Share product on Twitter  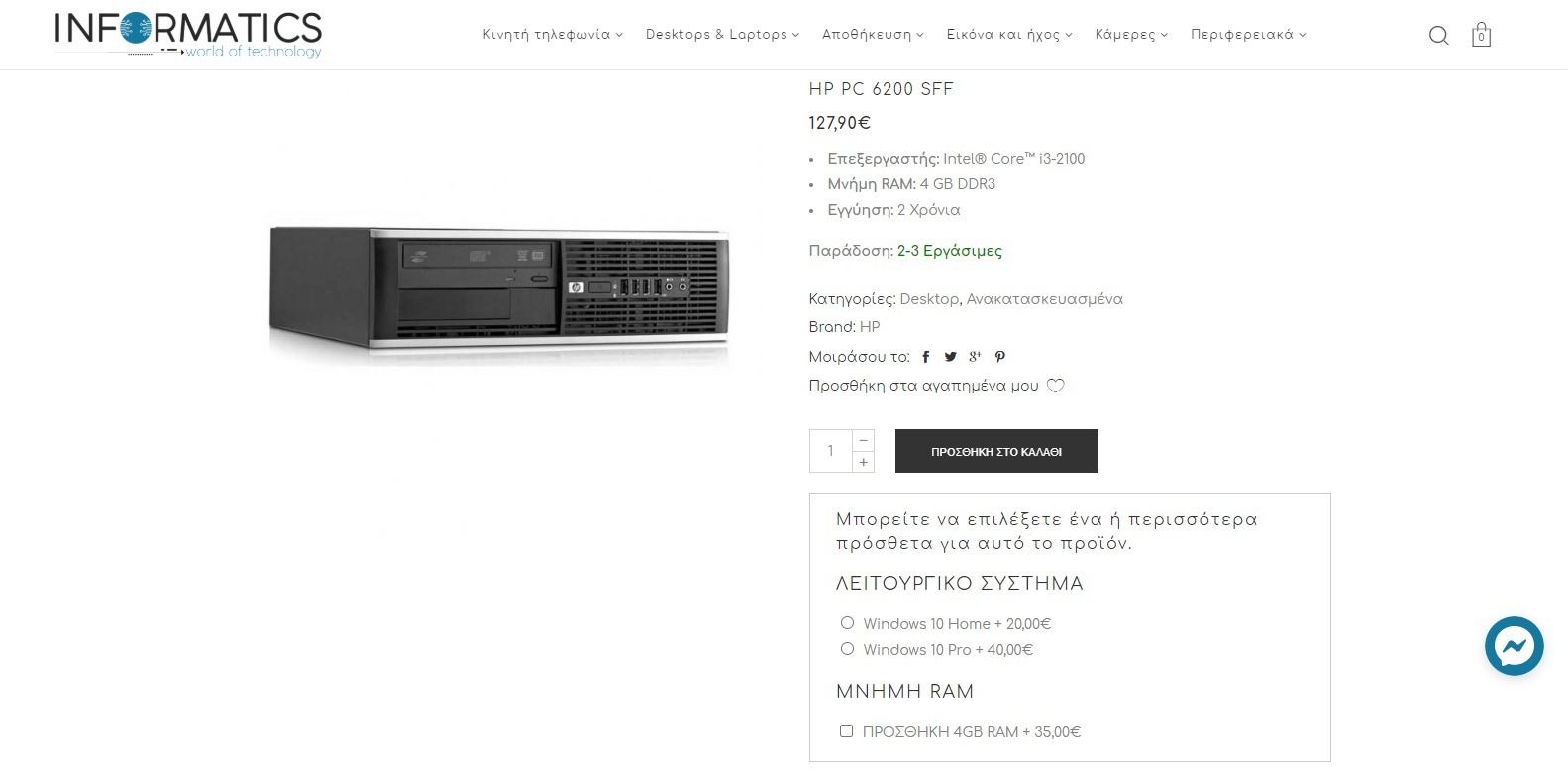tap(950, 357)
